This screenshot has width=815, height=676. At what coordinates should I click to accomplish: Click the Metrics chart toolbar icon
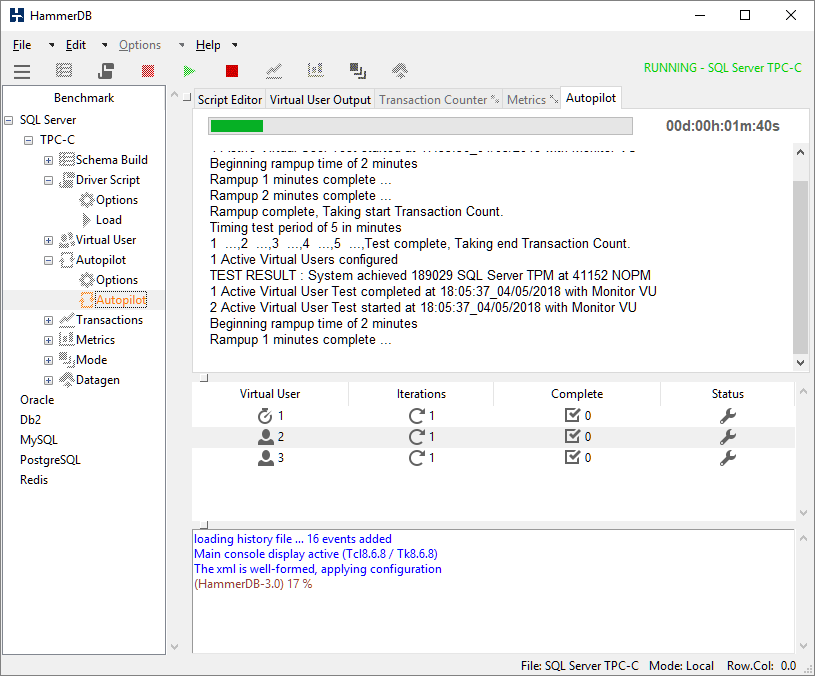(316, 70)
